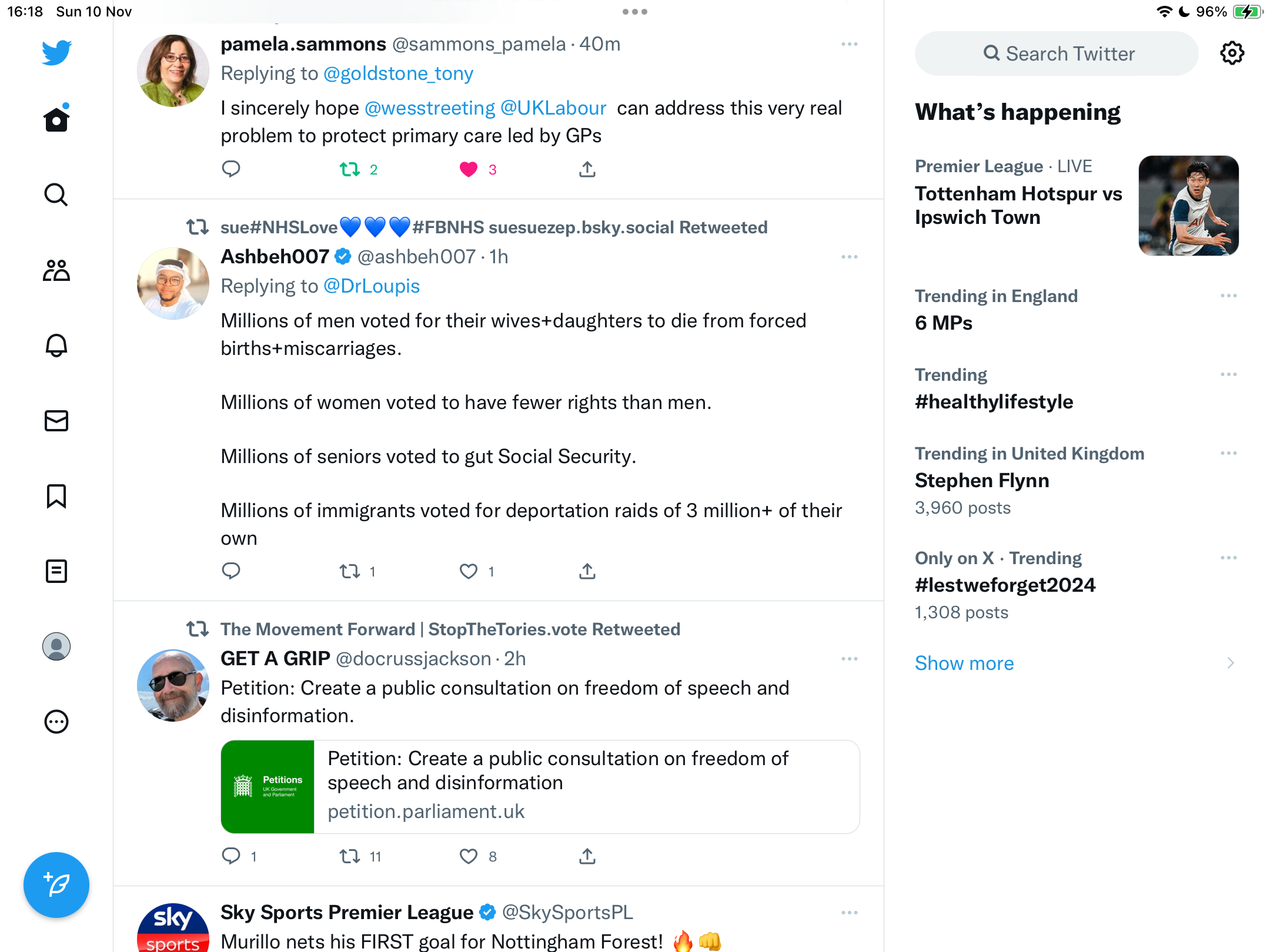Unlike pamela.sammons' tweet
Viewport: 1270px width, 952px height.
click(x=469, y=170)
